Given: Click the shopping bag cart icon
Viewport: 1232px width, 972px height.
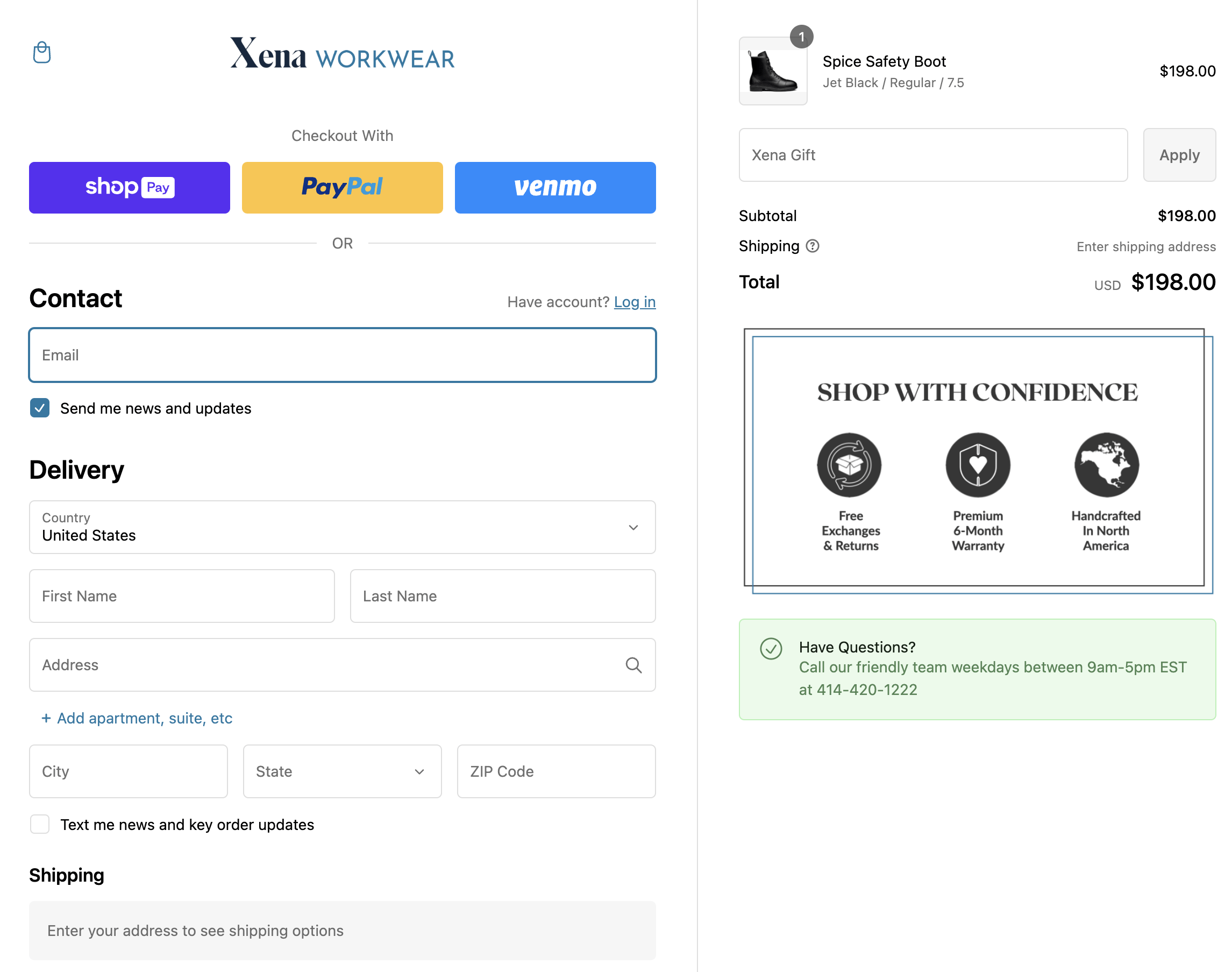Looking at the screenshot, I should pyautogui.click(x=41, y=52).
